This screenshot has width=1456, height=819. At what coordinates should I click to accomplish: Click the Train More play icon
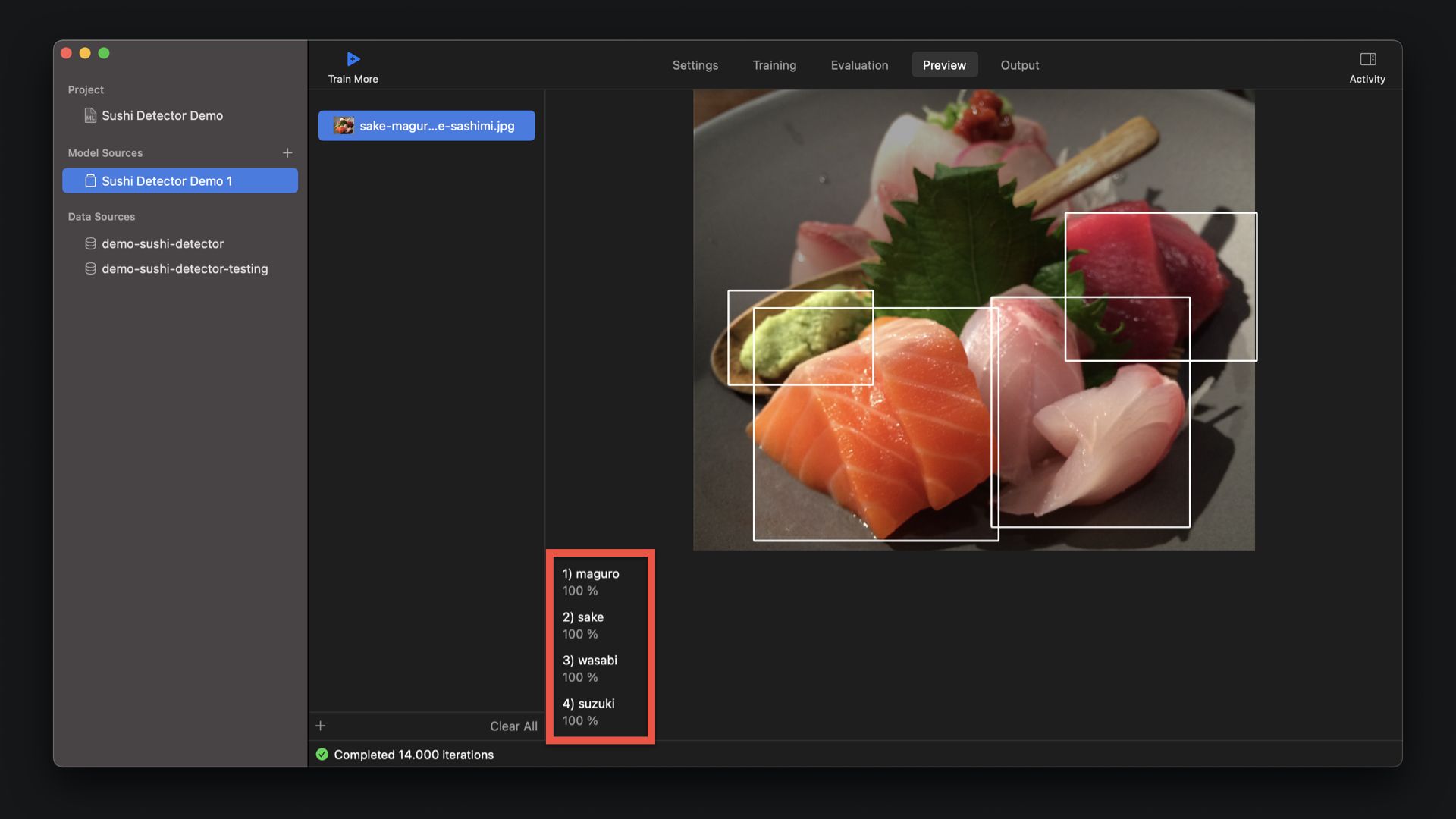tap(353, 59)
